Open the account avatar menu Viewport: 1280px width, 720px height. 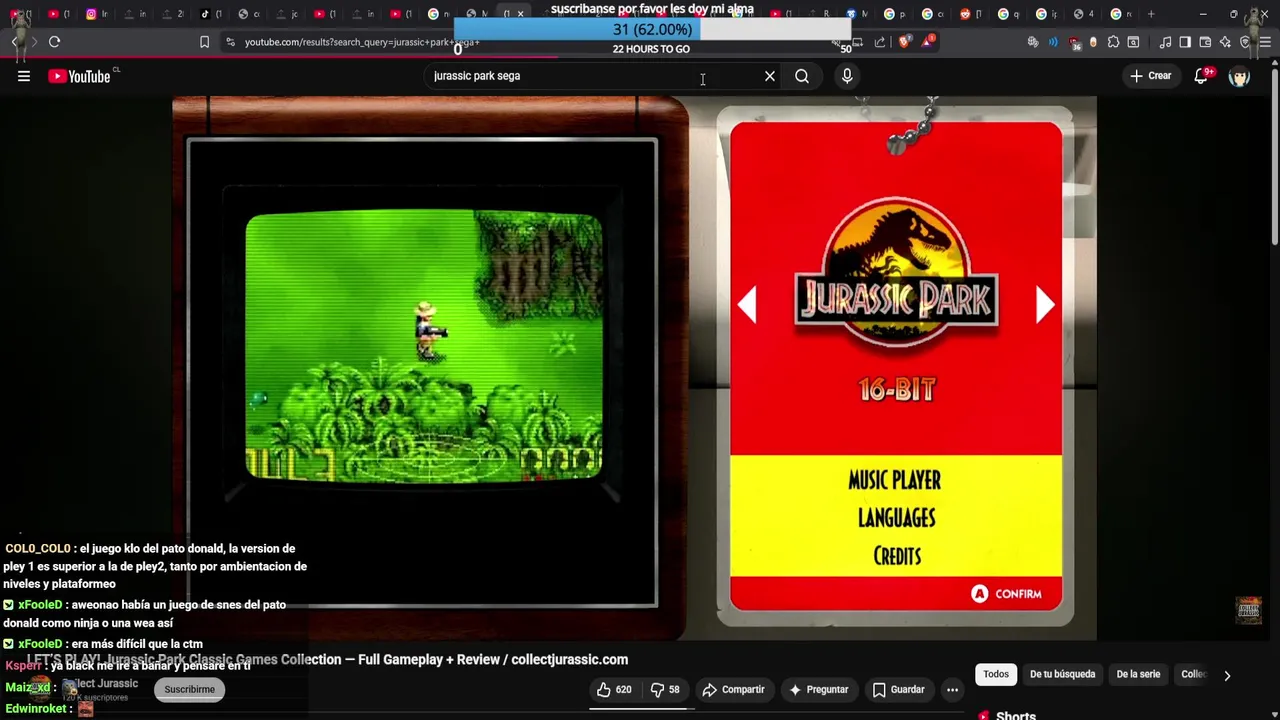click(1240, 77)
